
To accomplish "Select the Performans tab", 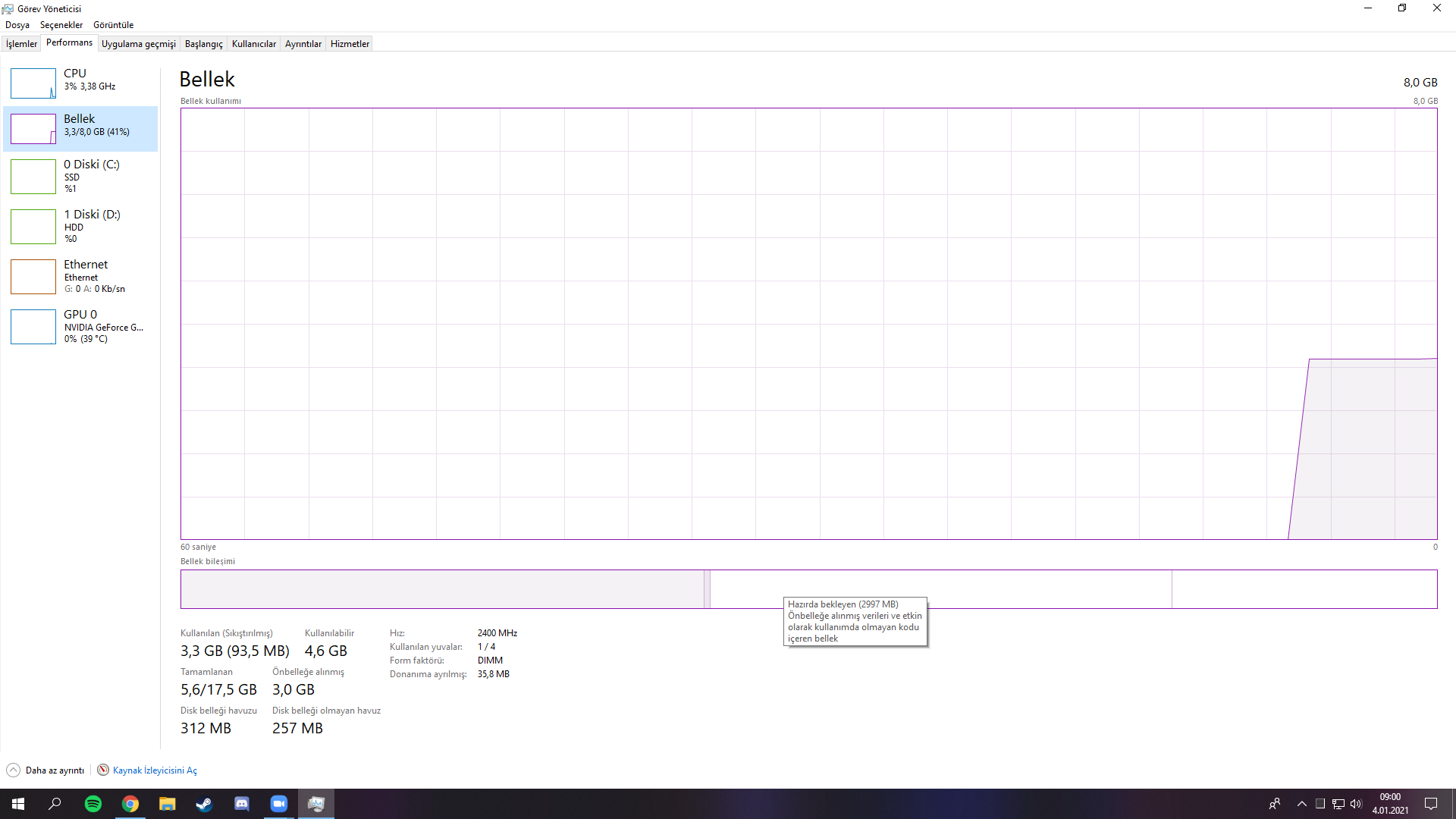I will (69, 42).
